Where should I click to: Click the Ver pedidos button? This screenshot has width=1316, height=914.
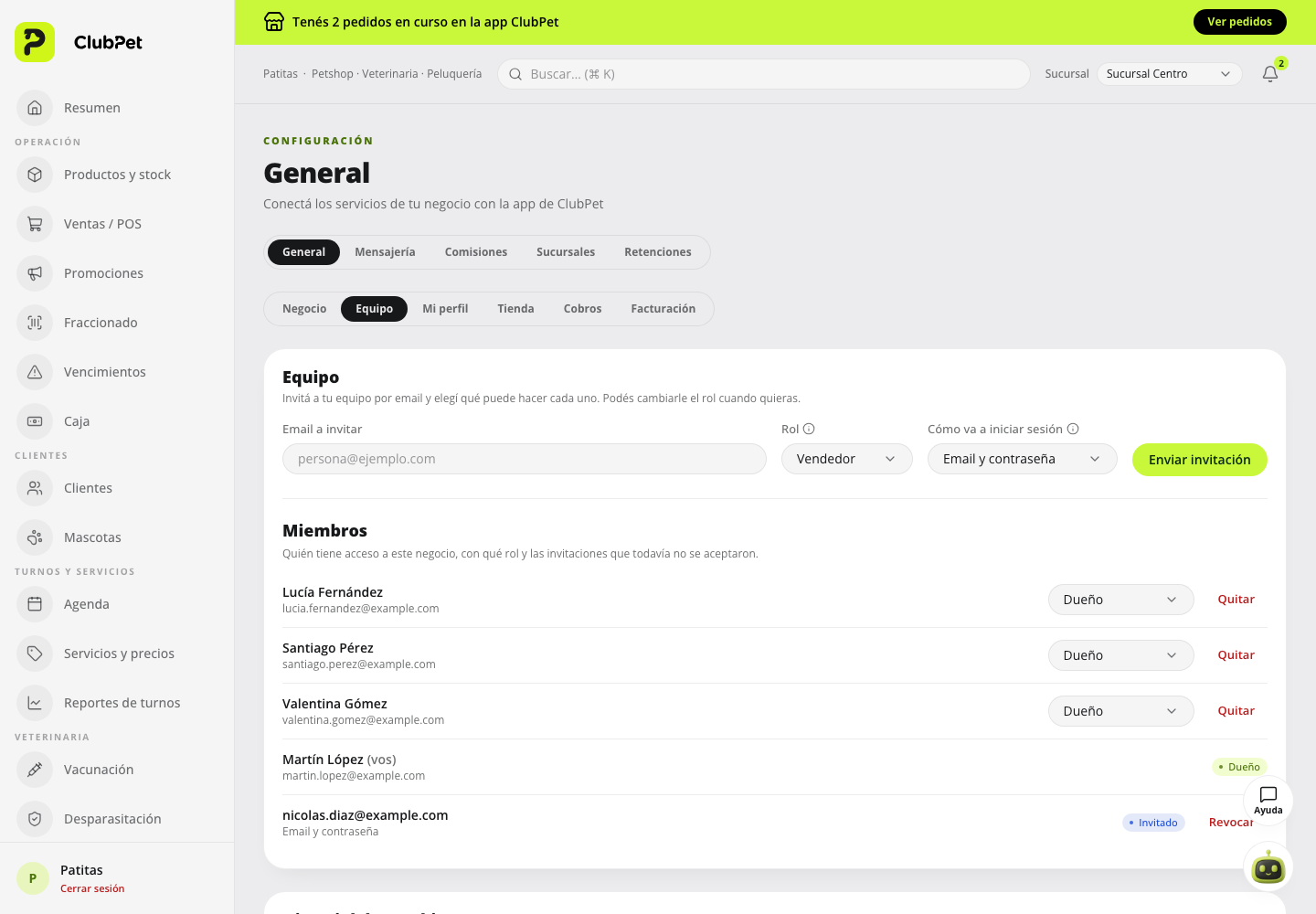point(1240,22)
